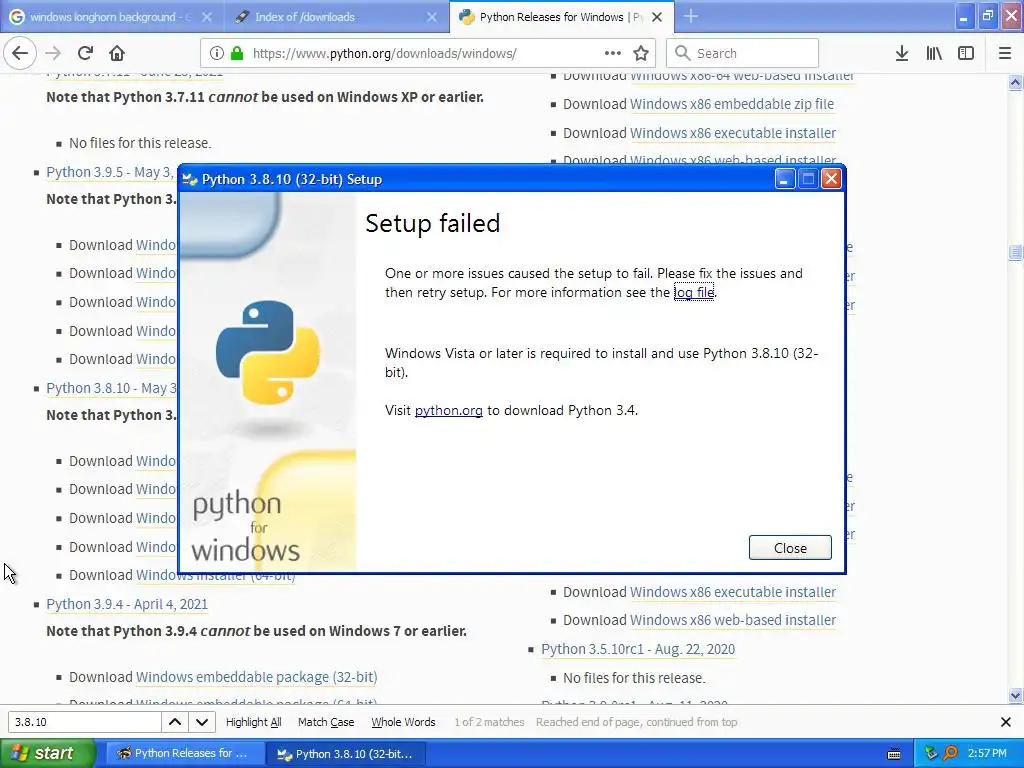The width and height of the screenshot is (1024, 768).
Task: Find next match arrow in find bar
Action: pos(202,722)
